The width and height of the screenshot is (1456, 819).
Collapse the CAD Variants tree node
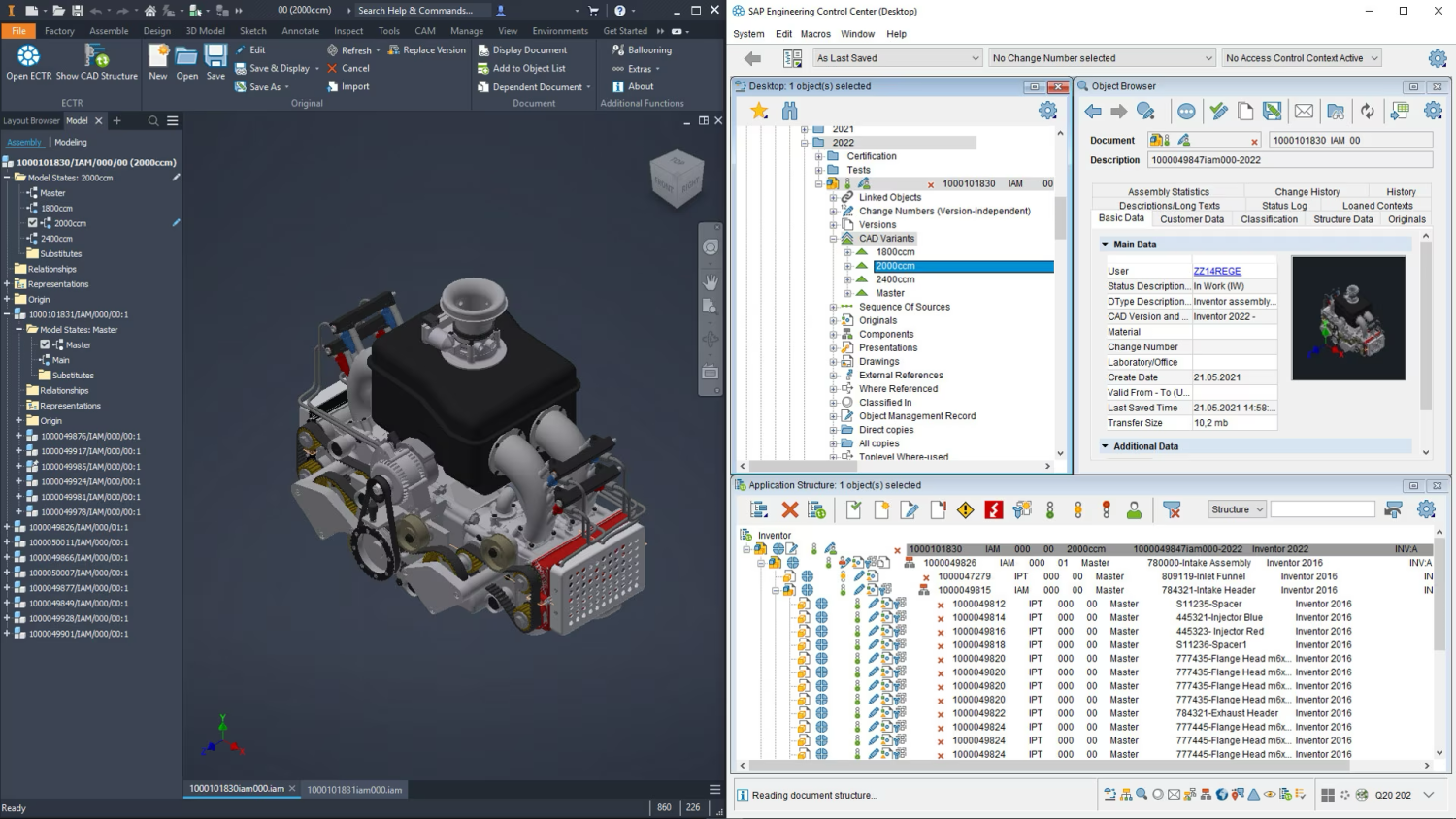point(833,238)
